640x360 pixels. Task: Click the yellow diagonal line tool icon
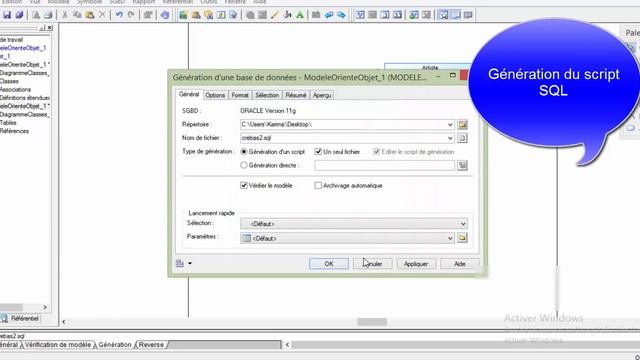pos(275,15)
